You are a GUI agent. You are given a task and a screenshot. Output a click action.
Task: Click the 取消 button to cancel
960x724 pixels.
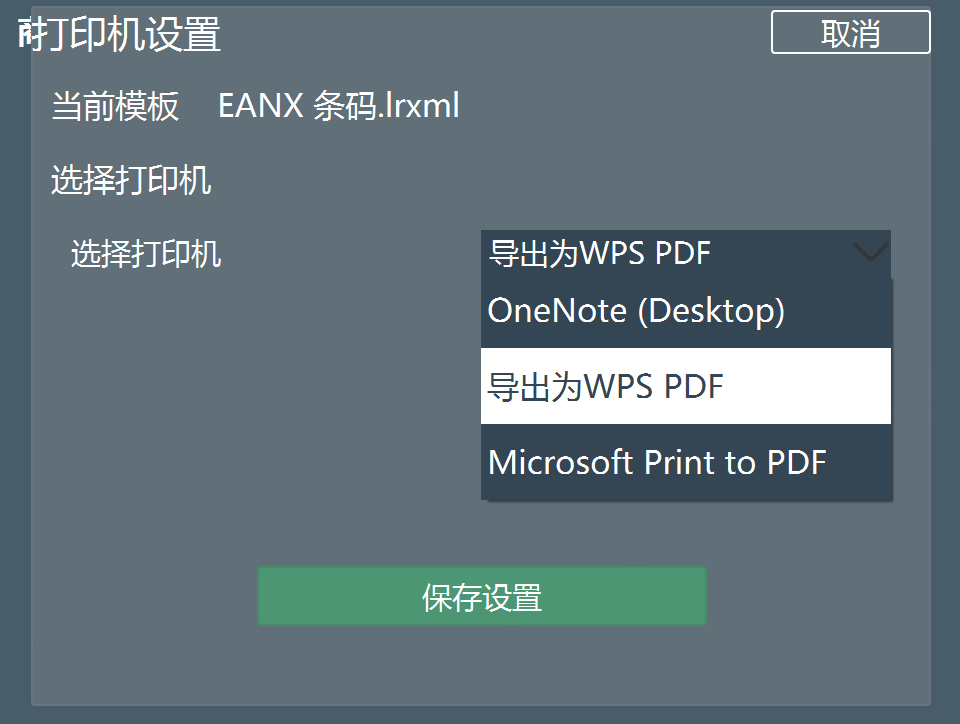tap(850, 32)
